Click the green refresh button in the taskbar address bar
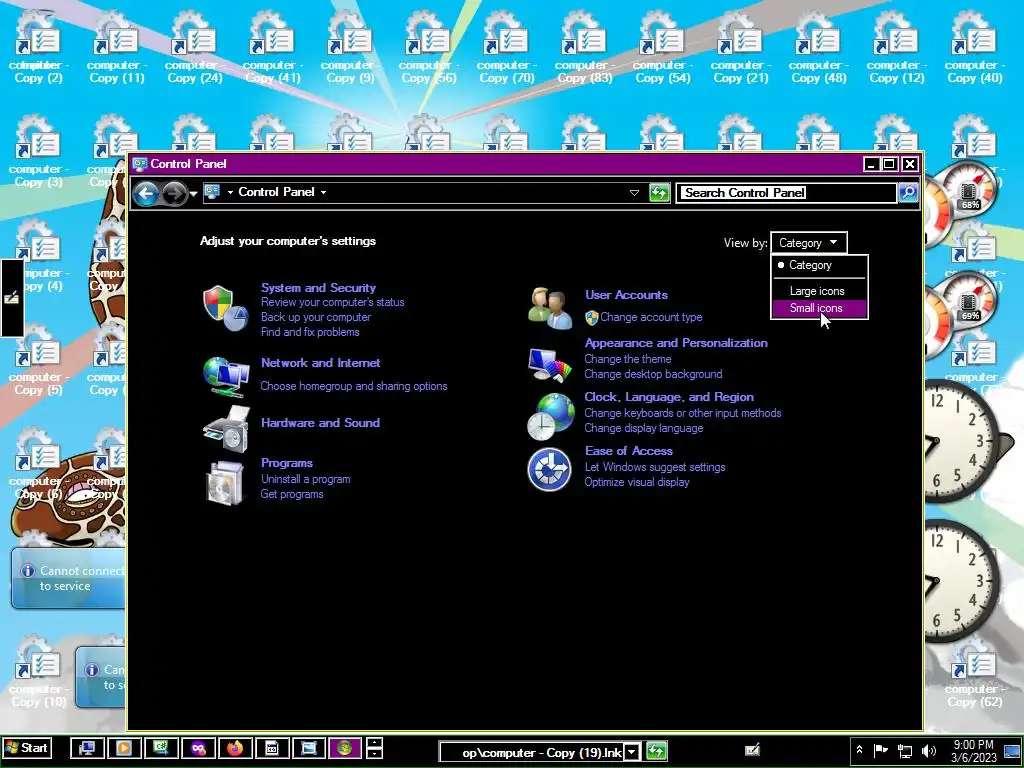Viewport: 1024px width, 768px height. [656, 751]
